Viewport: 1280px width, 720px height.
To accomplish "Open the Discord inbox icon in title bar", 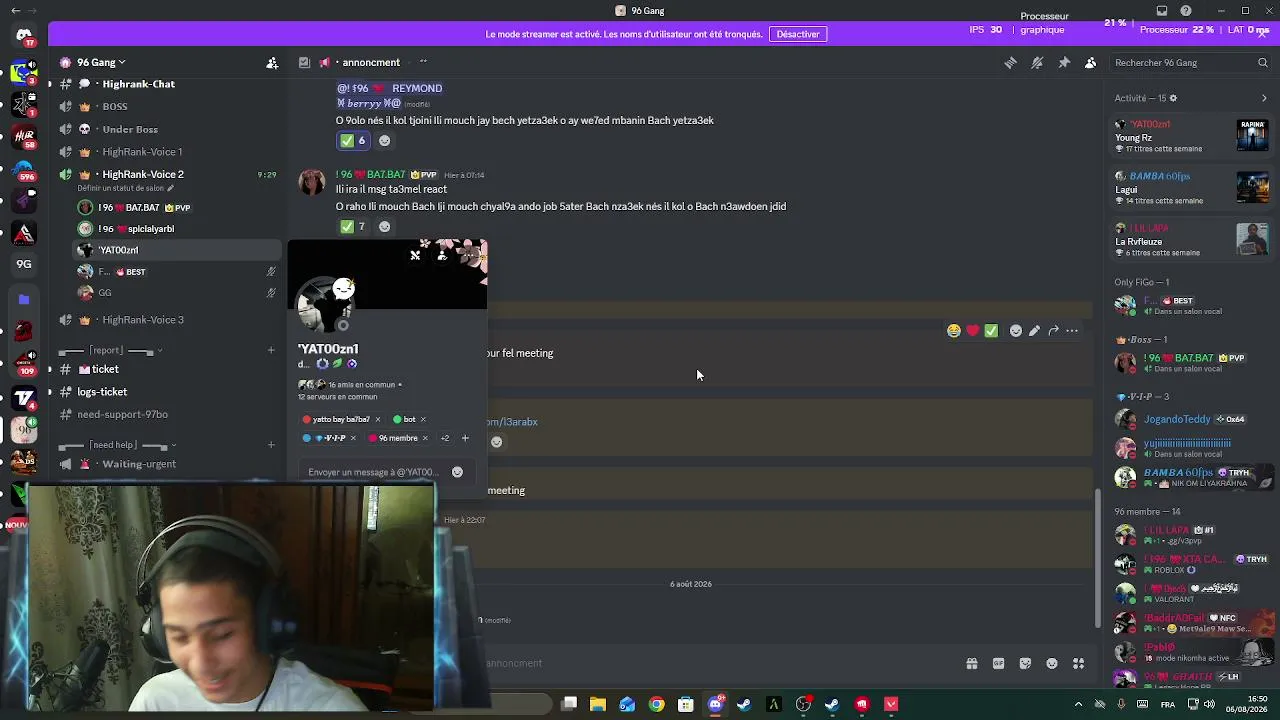I will coord(1162,11).
